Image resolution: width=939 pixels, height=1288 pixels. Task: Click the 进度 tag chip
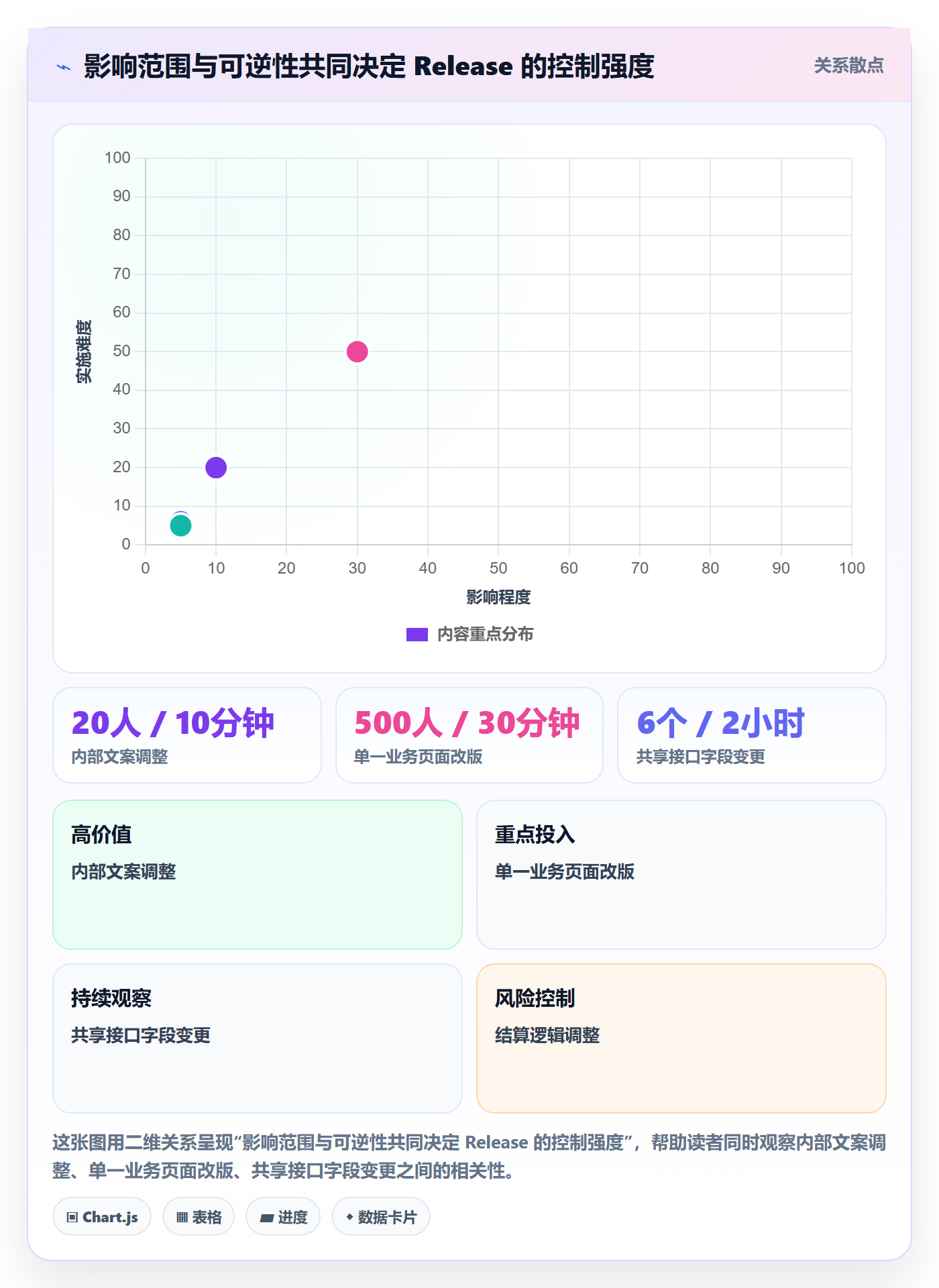pyautogui.click(x=283, y=1217)
